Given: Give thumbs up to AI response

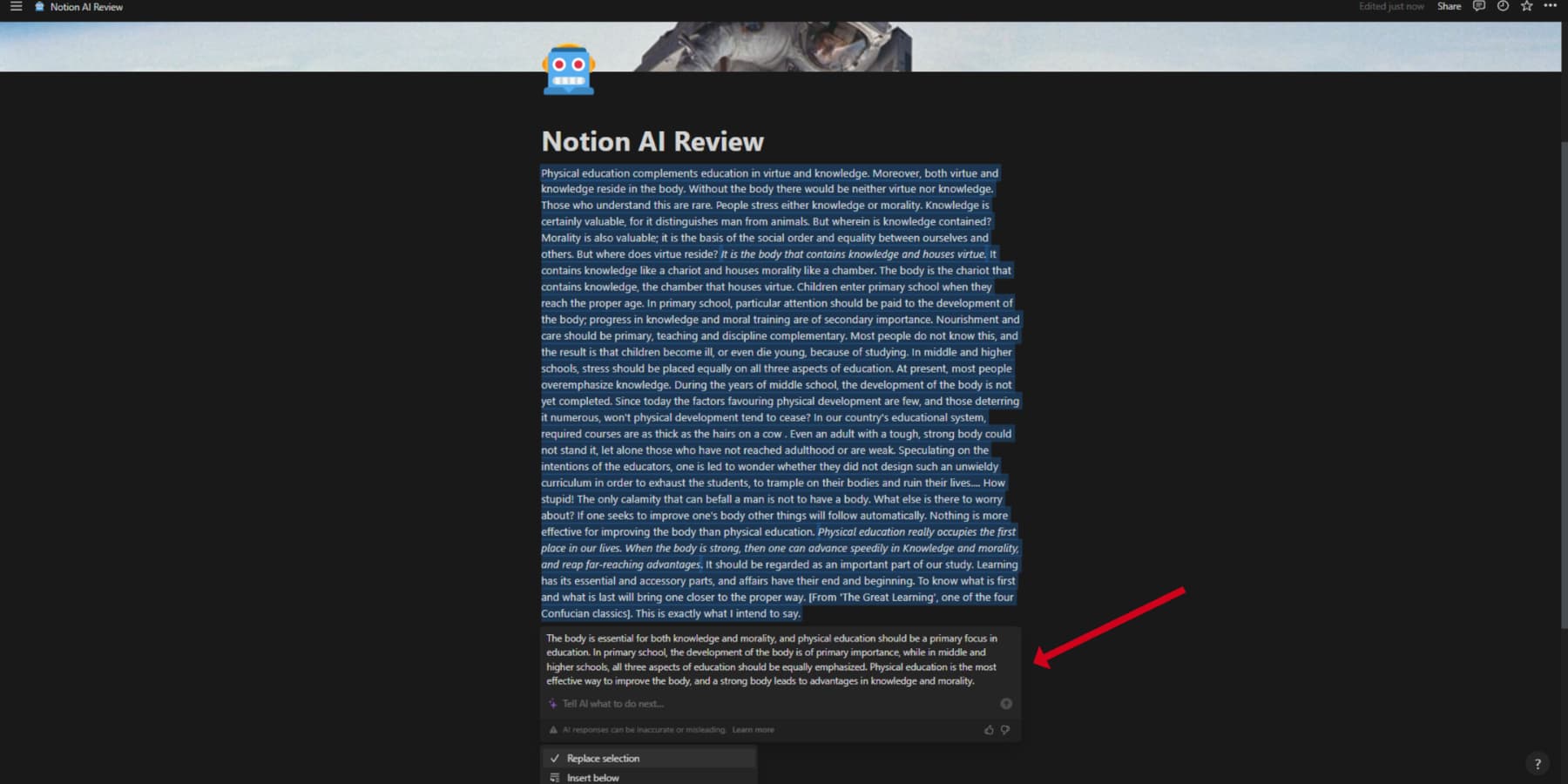Looking at the screenshot, I should pos(990,730).
